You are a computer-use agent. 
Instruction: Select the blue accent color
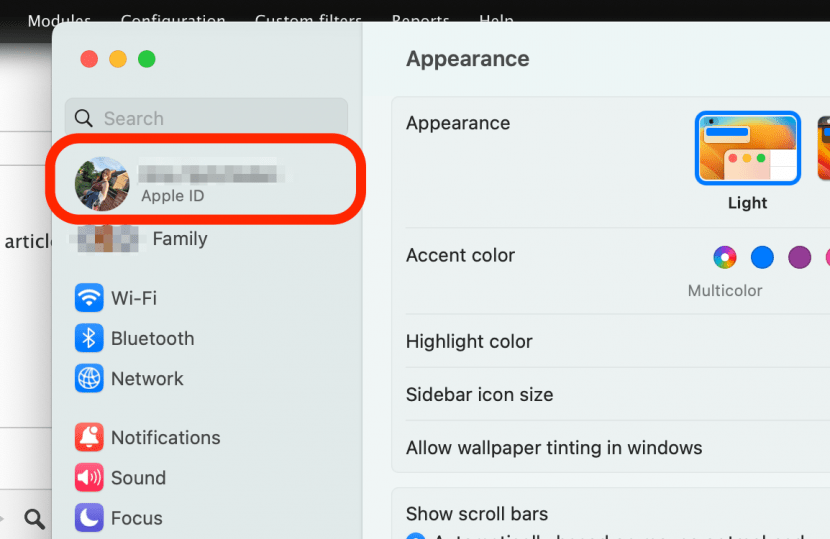(x=762, y=258)
